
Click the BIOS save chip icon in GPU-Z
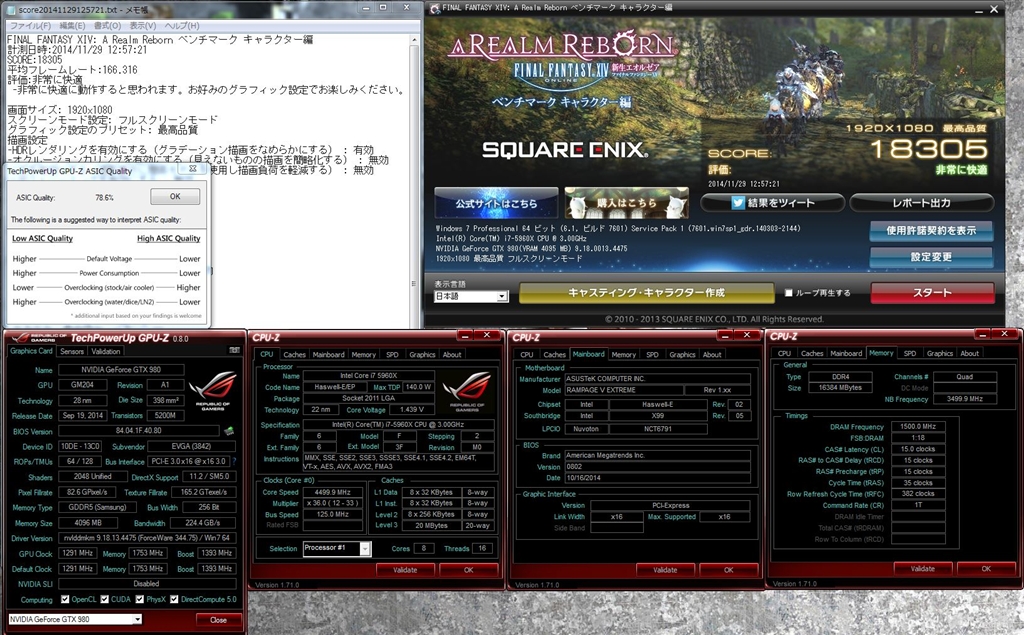pyautogui.click(x=229, y=431)
